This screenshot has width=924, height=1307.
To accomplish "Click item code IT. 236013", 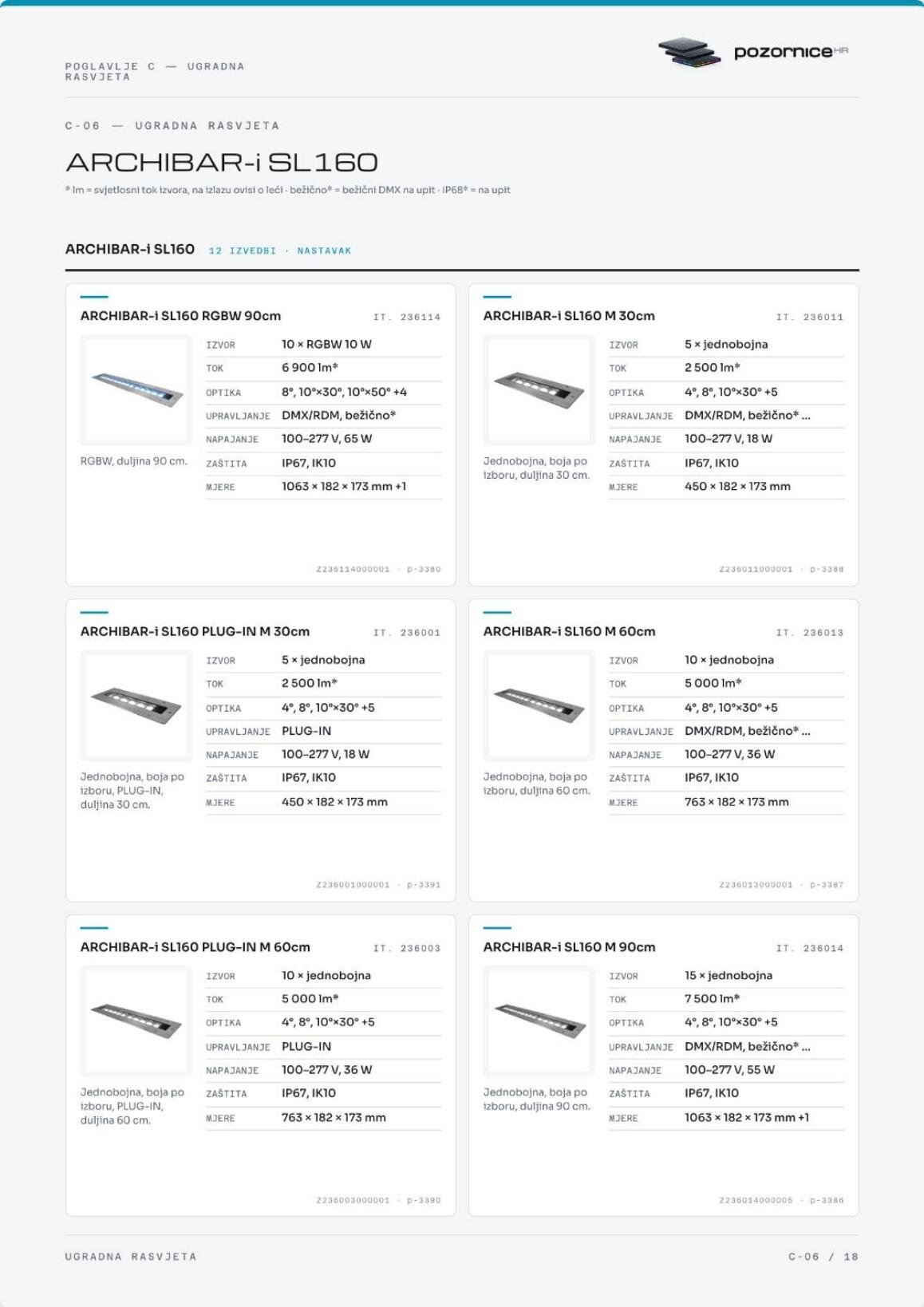I will coord(810,633).
